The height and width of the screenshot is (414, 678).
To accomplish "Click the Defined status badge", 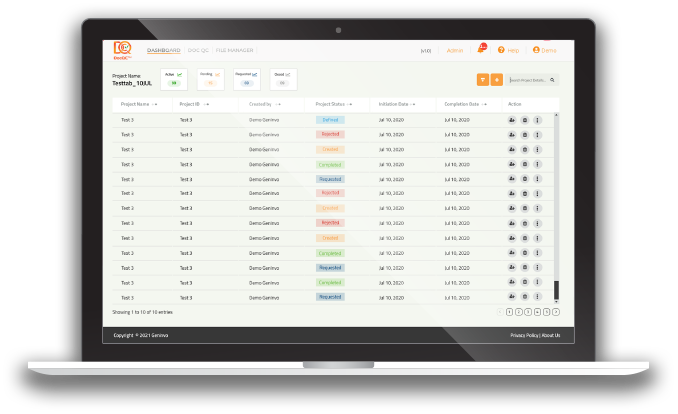I will coord(330,120).
